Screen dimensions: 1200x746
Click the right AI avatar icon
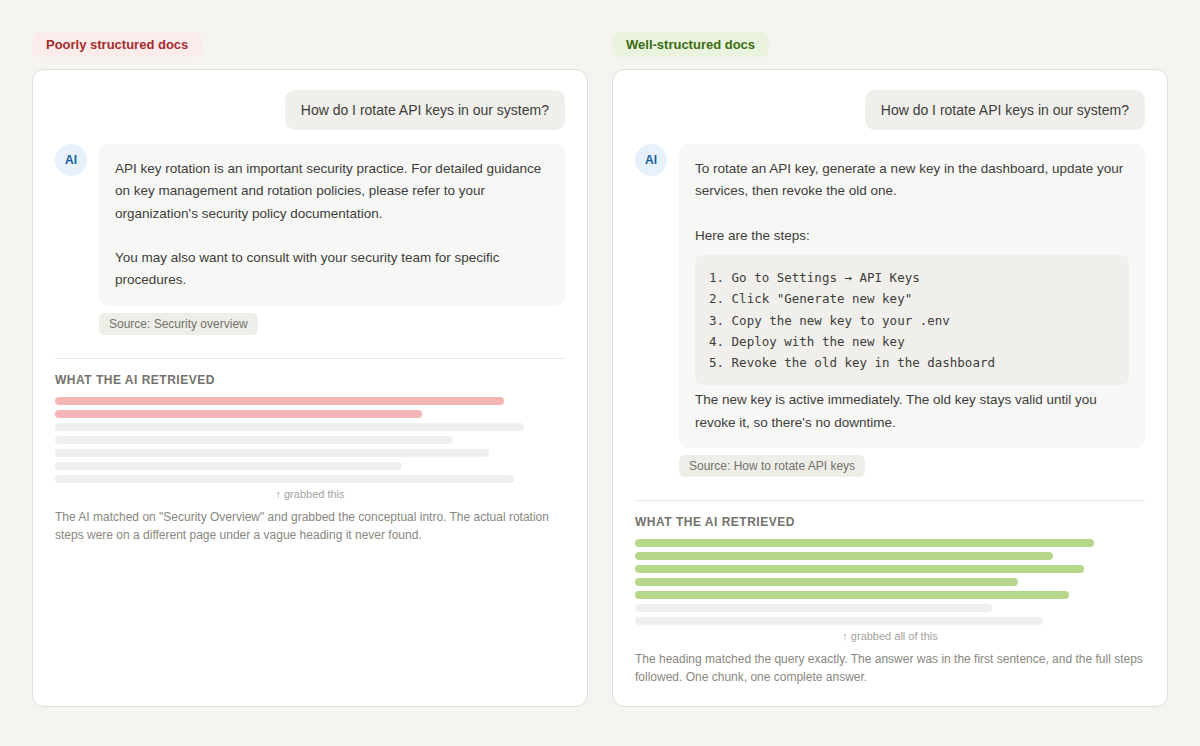(x=651, y=159)
